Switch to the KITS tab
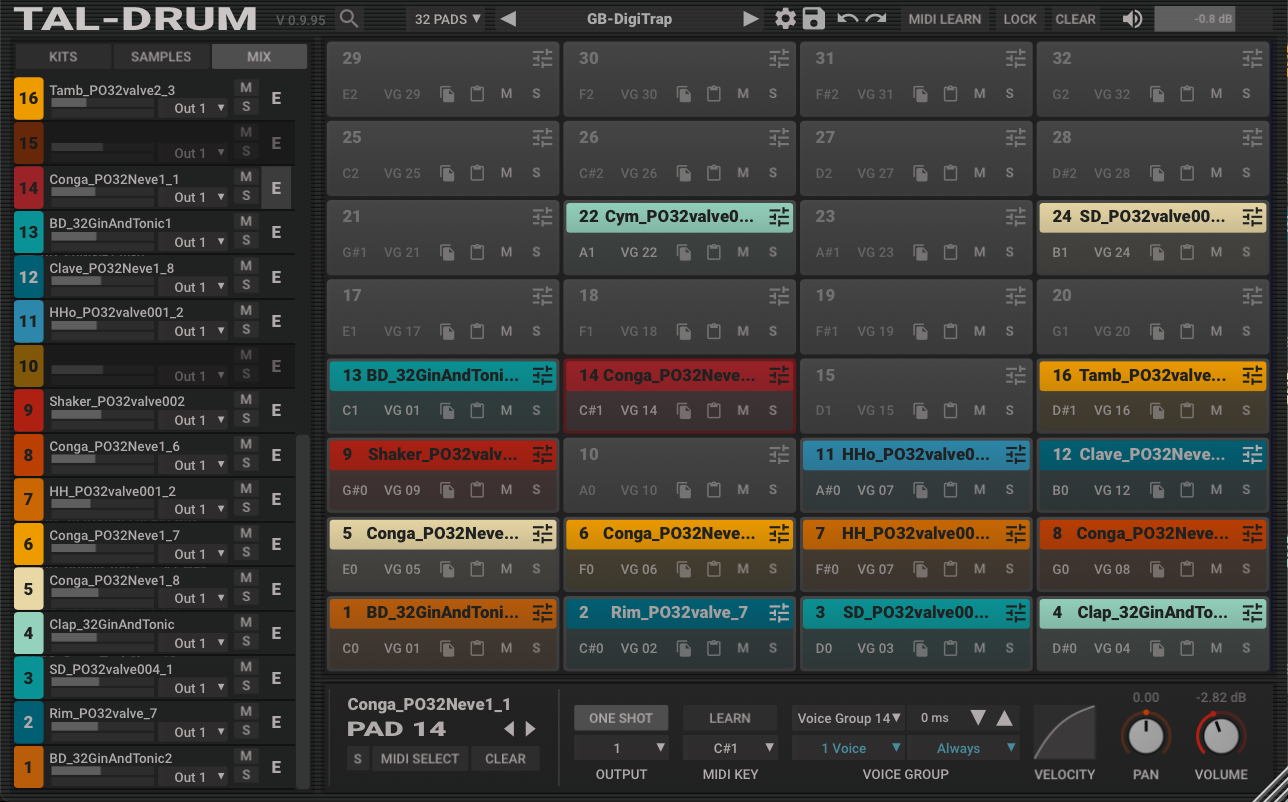Viewport: 1288px width, 802px height. click(63, 57)
